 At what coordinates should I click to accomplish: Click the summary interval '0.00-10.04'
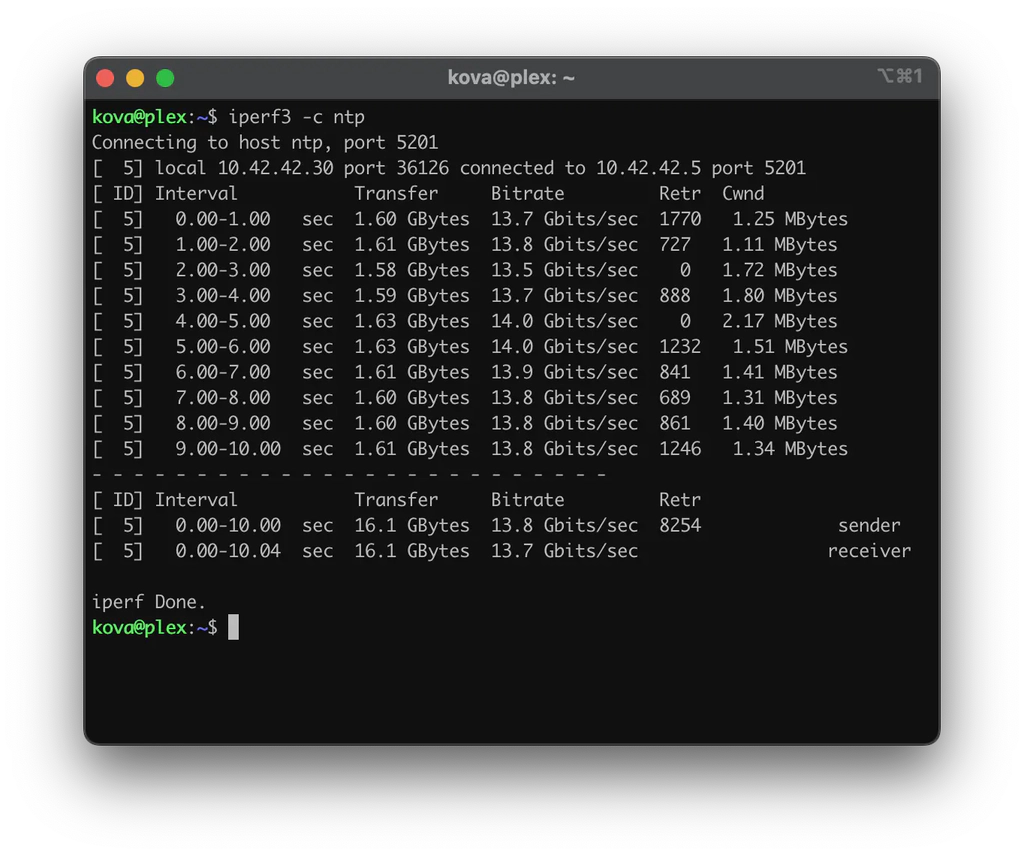pyautogui.click(x=228, y=551)
